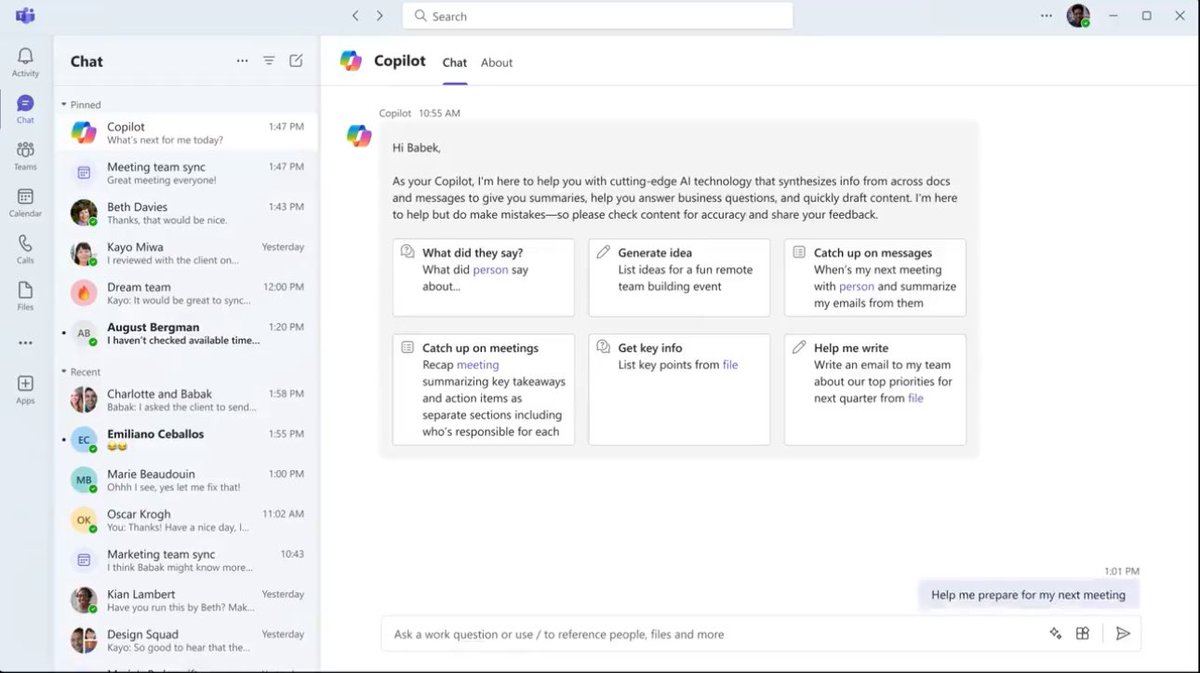Send the message with the arrow icon
The image size is (1200, 673).
[x=1123, y=633]
